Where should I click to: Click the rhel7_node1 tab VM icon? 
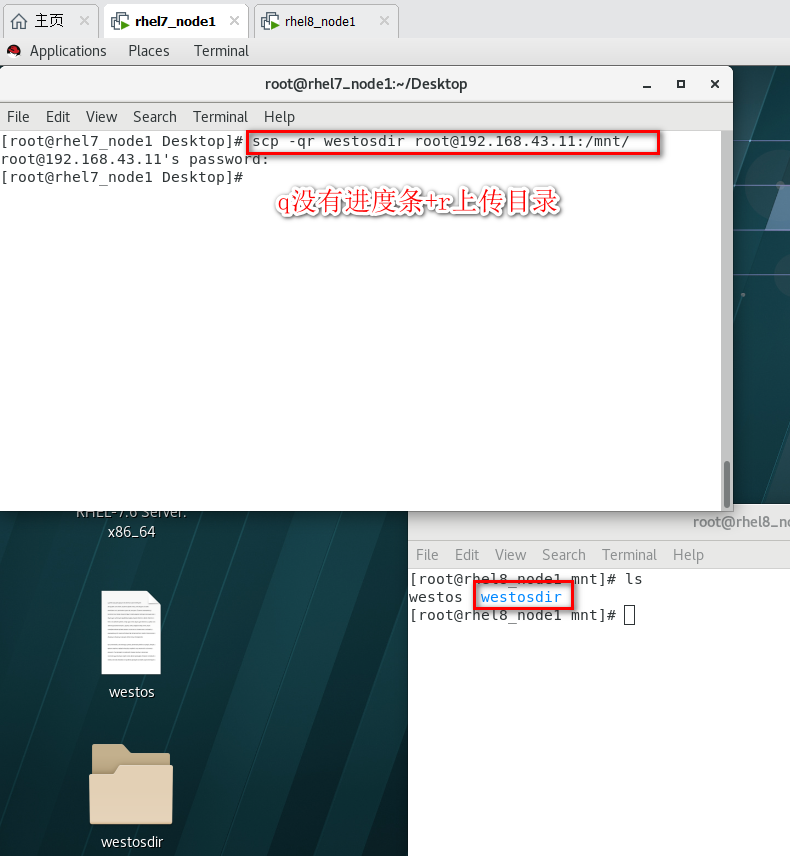coord(120,21)
